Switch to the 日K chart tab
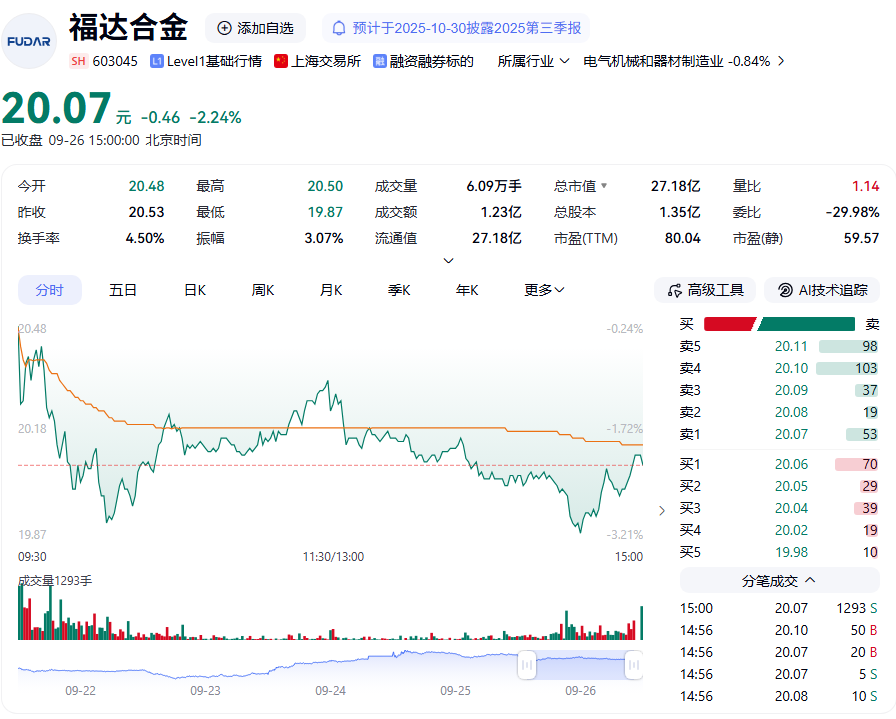Screen dimensions: 896x719 click(194, 290)
